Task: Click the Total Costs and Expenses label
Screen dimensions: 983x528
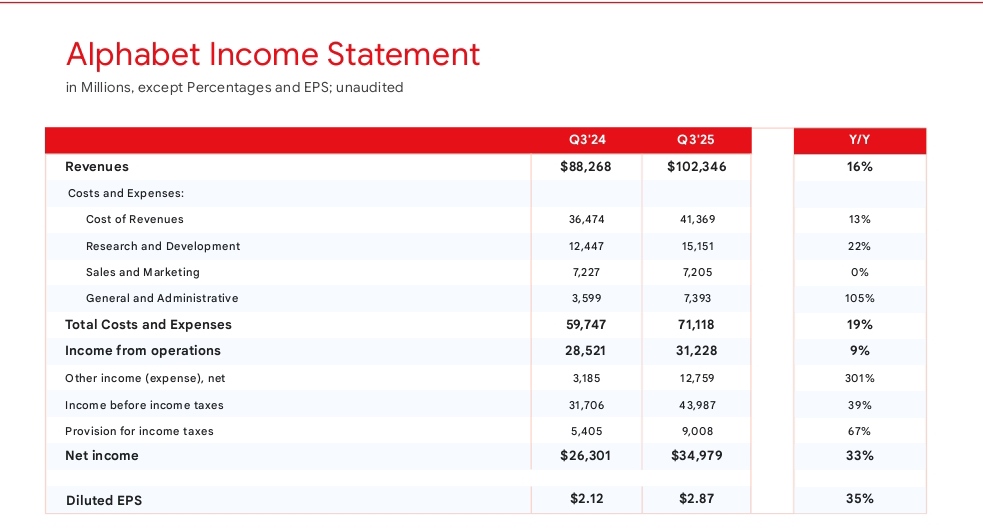Action: click(x=148, y=325)
